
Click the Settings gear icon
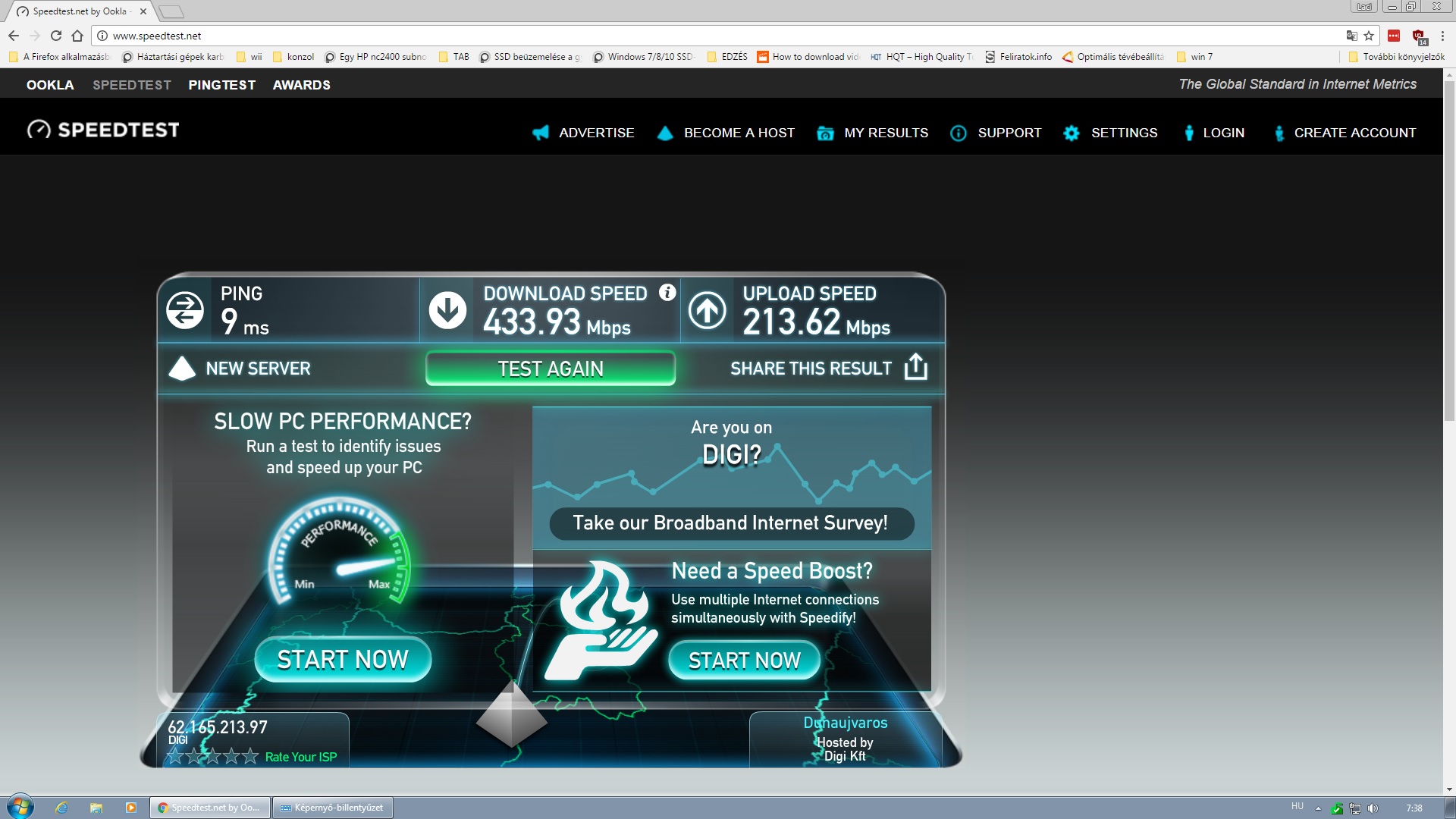[1072, 133]
